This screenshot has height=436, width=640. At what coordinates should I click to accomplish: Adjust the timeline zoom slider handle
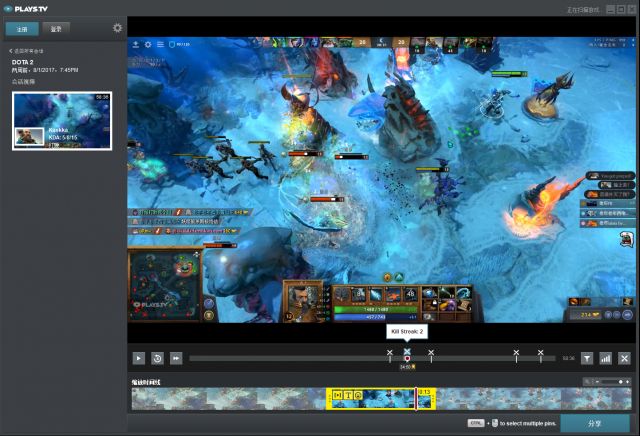coord(620,382)
